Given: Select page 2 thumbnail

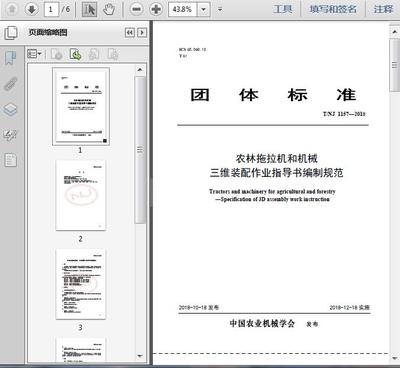Looking at the screenshot, I should (81, 195).
